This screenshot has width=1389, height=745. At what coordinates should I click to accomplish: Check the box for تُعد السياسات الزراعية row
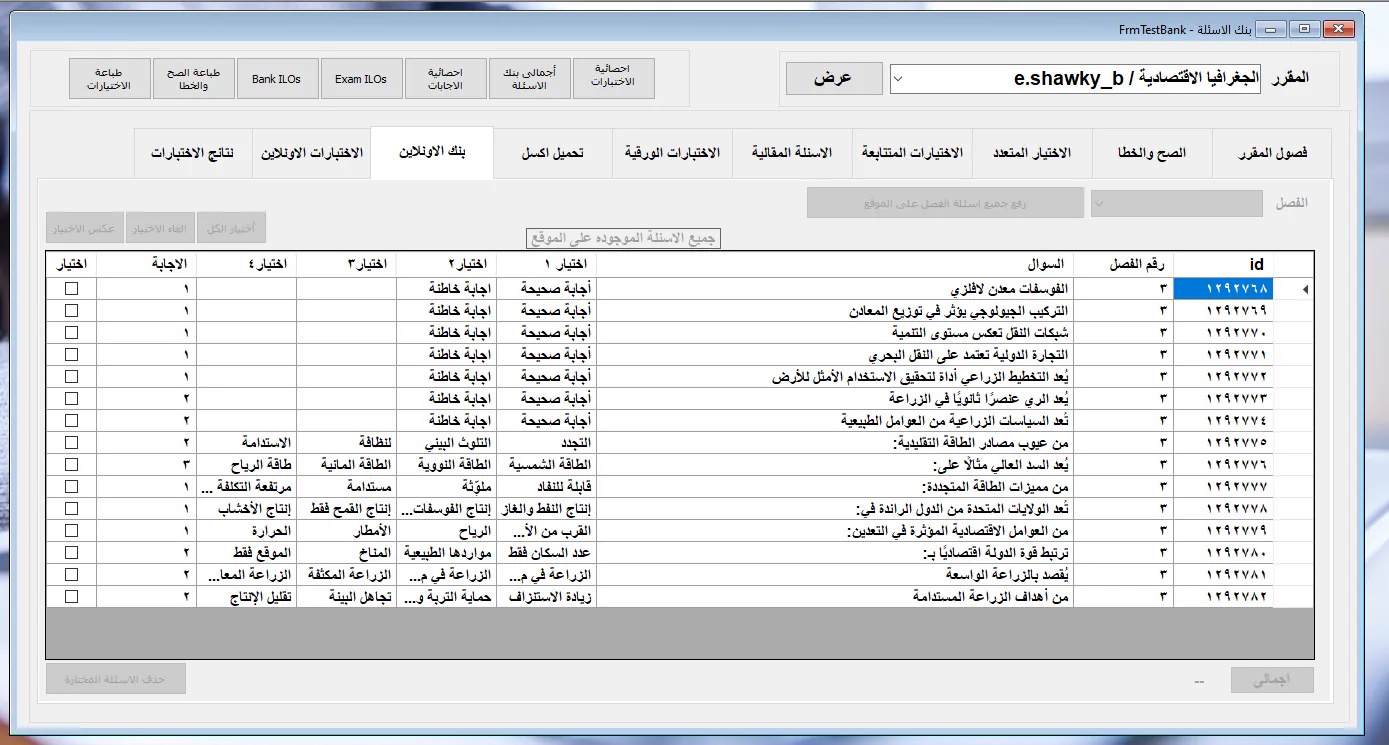tap(71, 420)
